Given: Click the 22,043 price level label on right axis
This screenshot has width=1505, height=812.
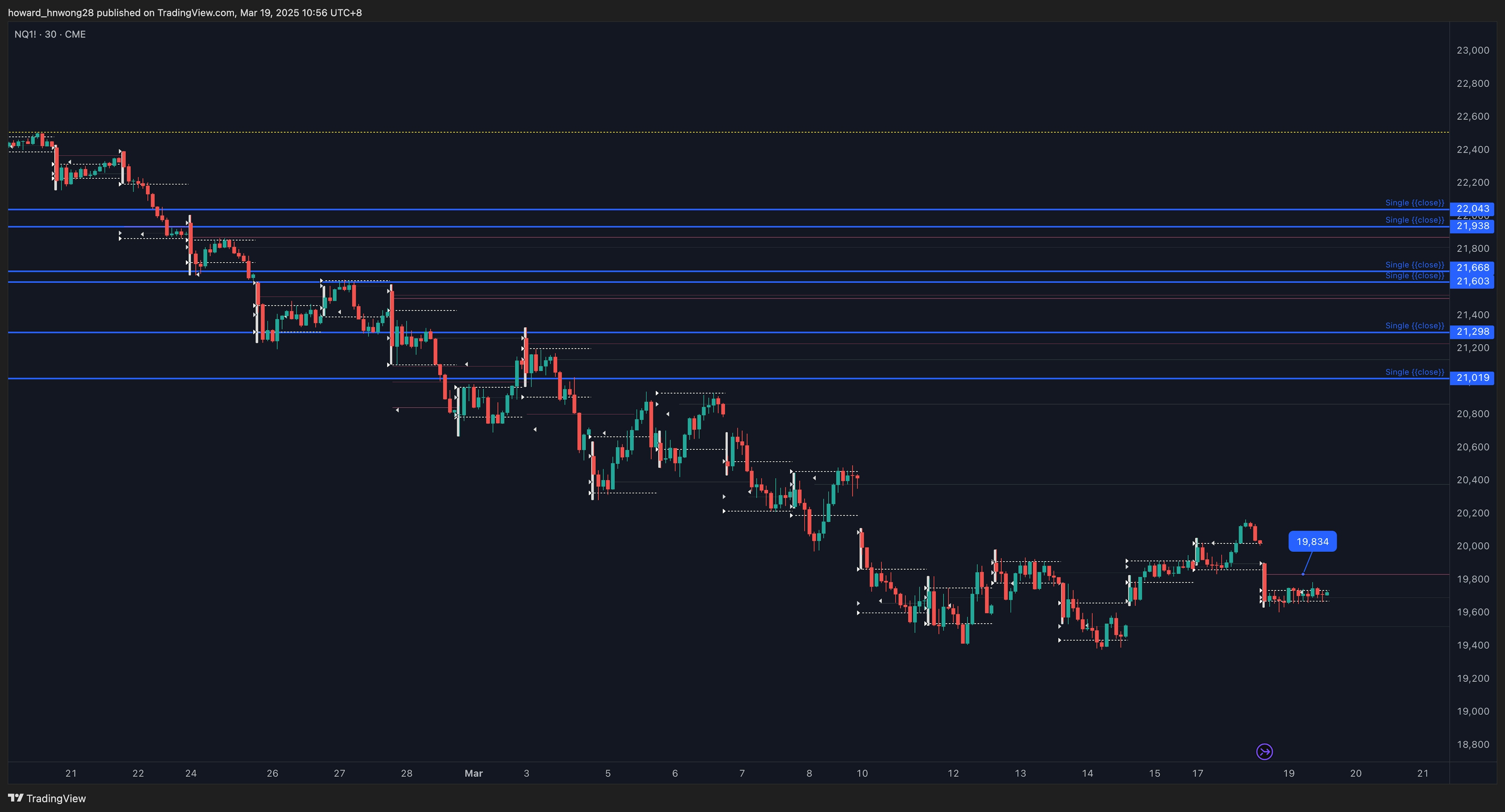Looking at the screenshot, I should click(x=1473, y=208).
